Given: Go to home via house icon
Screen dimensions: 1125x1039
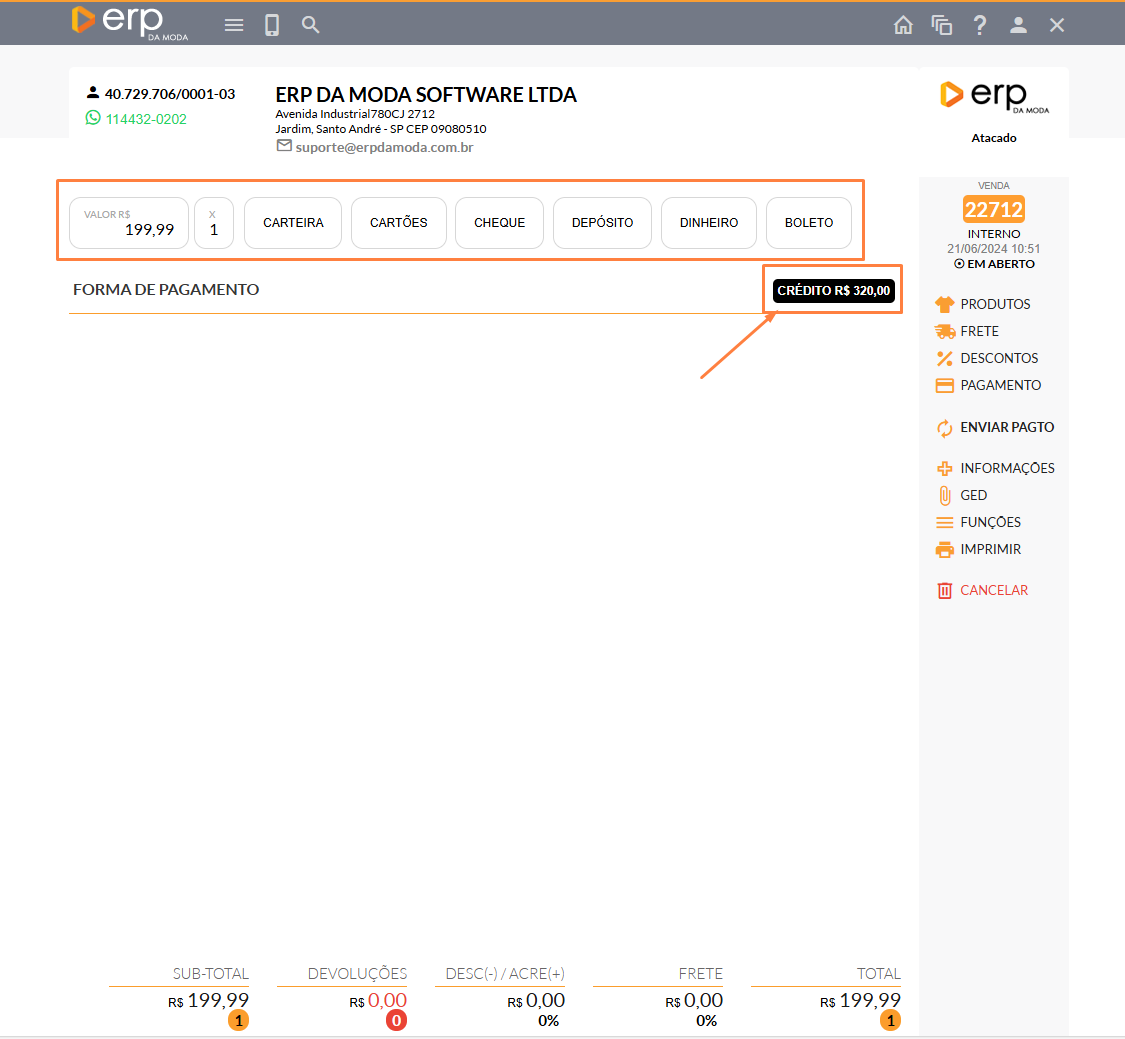Looking at the screenshot, I should [903, 26].
